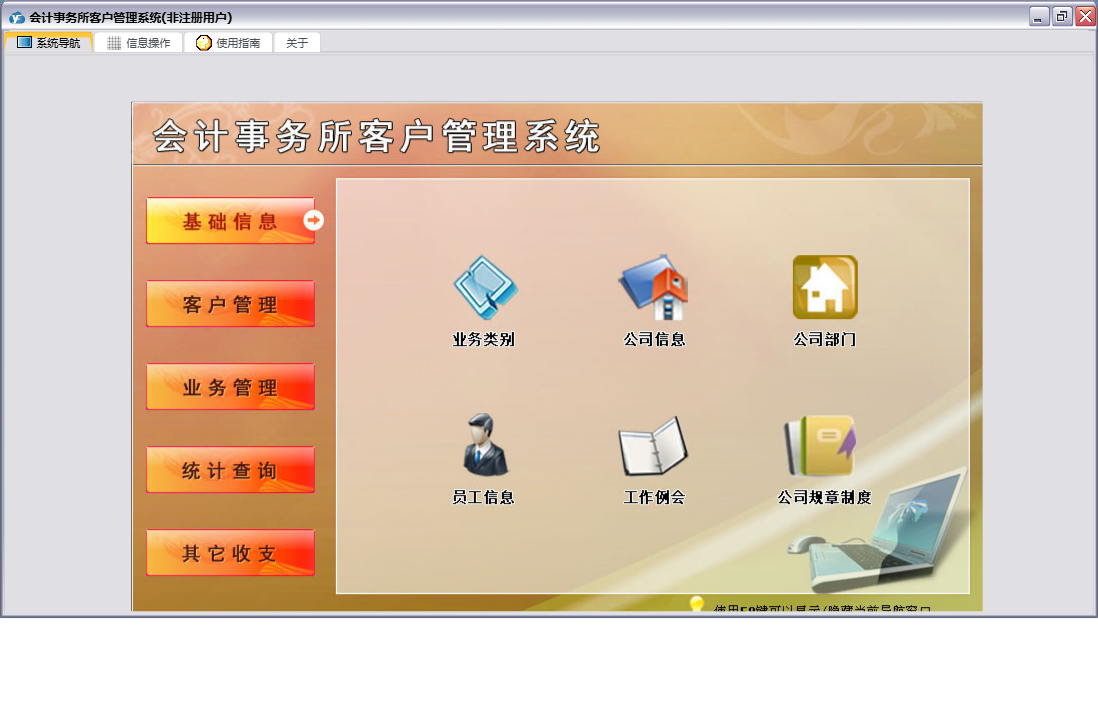Click the 公司部门 label text
The image size is (1098, 716).
coord(825,340)
